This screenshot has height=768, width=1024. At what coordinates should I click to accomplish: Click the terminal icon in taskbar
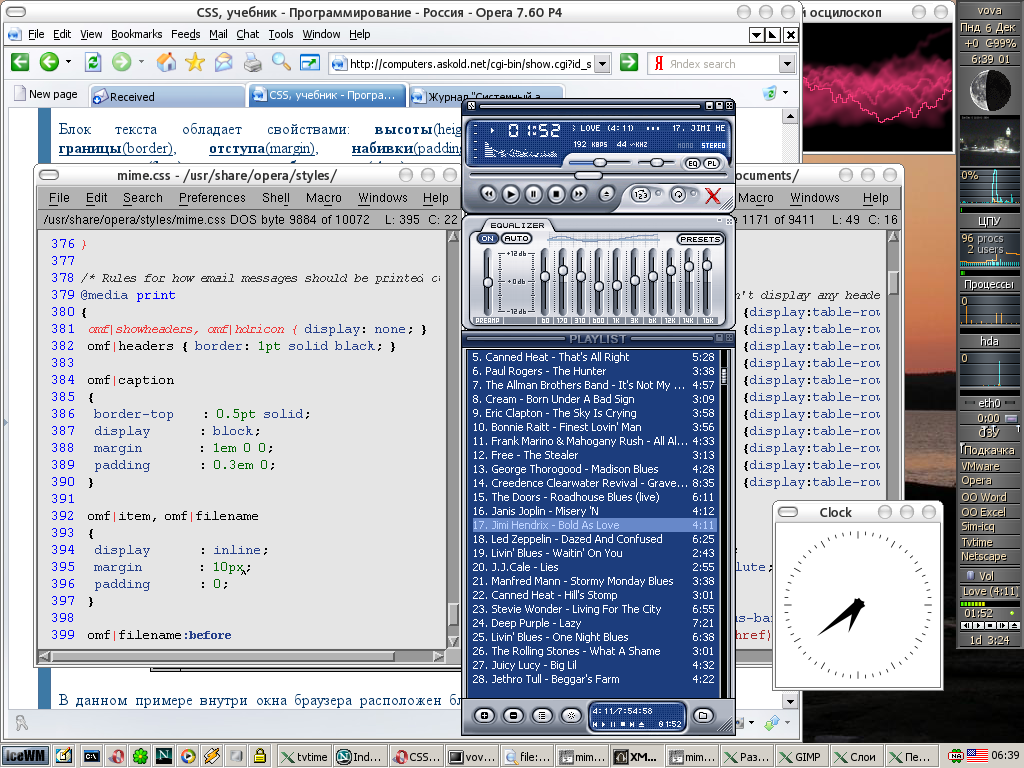pos(91,756)
